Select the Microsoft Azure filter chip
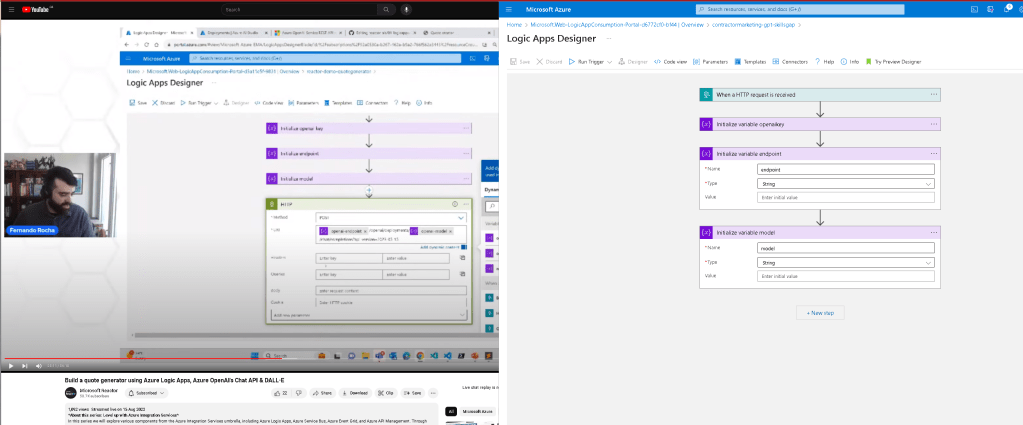 [x=476, y=411]
